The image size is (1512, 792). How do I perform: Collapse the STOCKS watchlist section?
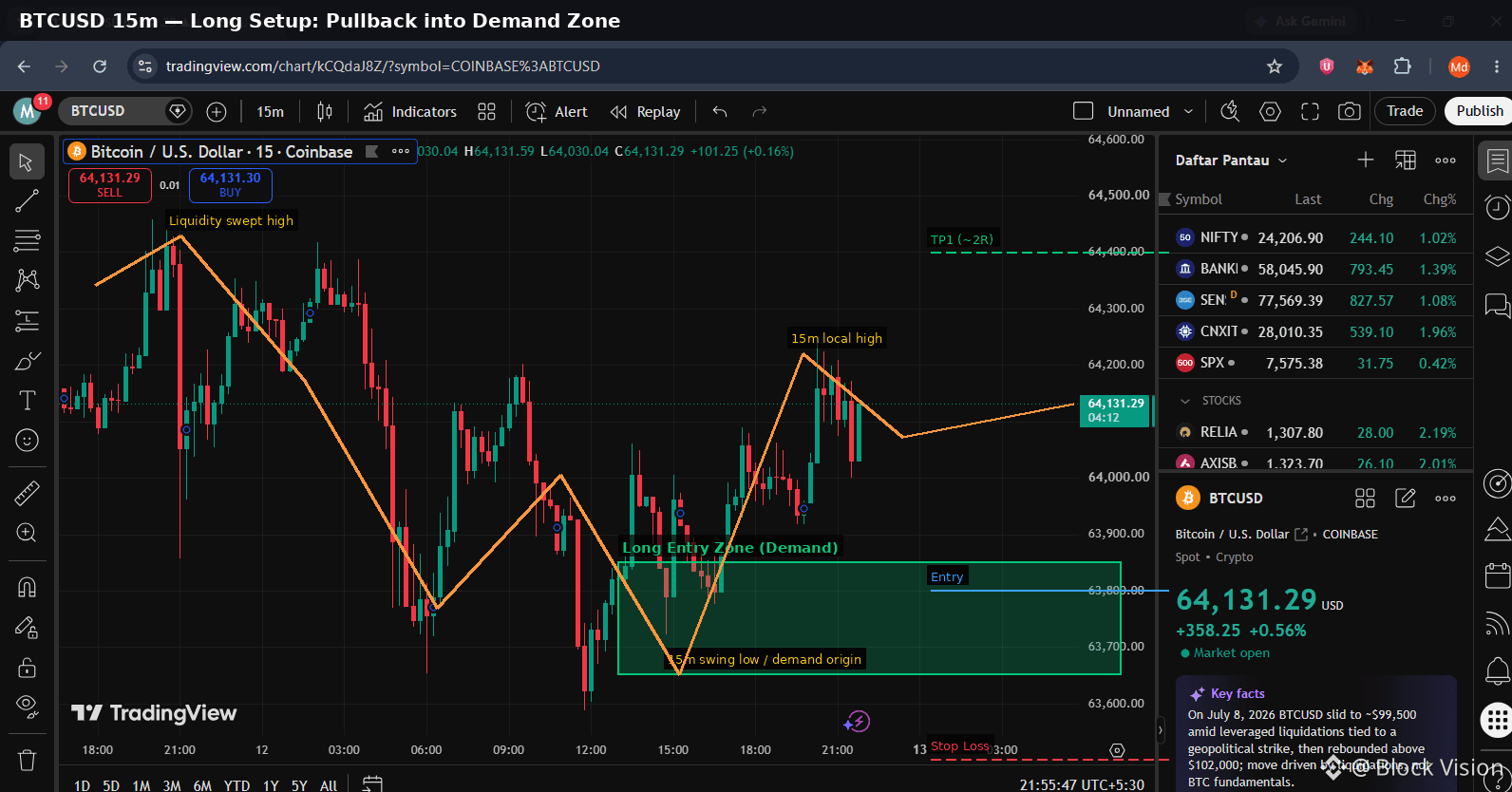tap(1184, 401)
